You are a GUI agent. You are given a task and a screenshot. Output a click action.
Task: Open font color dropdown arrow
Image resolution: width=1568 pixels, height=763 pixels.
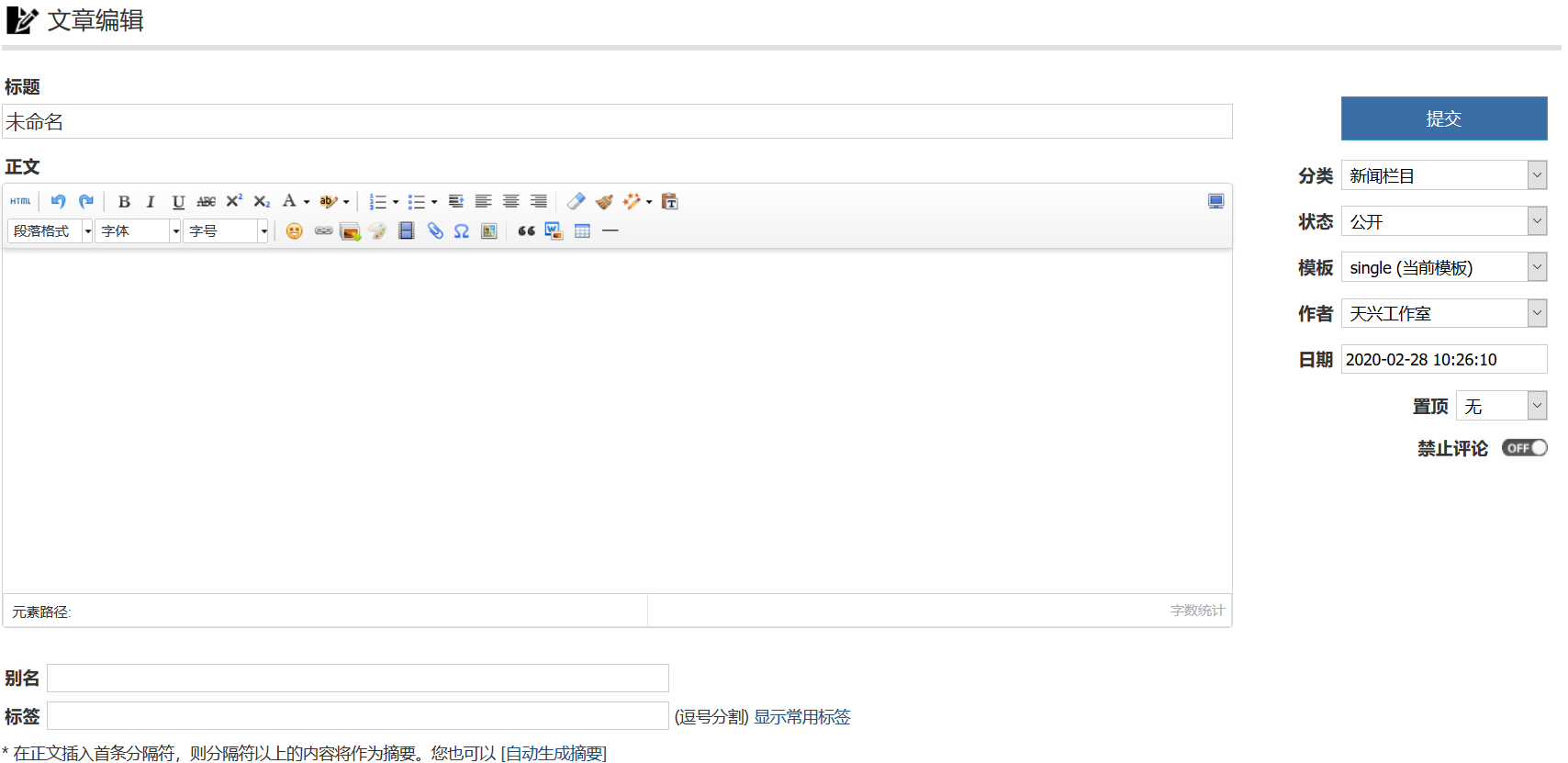pyautogui.click(x=307, y=202)
